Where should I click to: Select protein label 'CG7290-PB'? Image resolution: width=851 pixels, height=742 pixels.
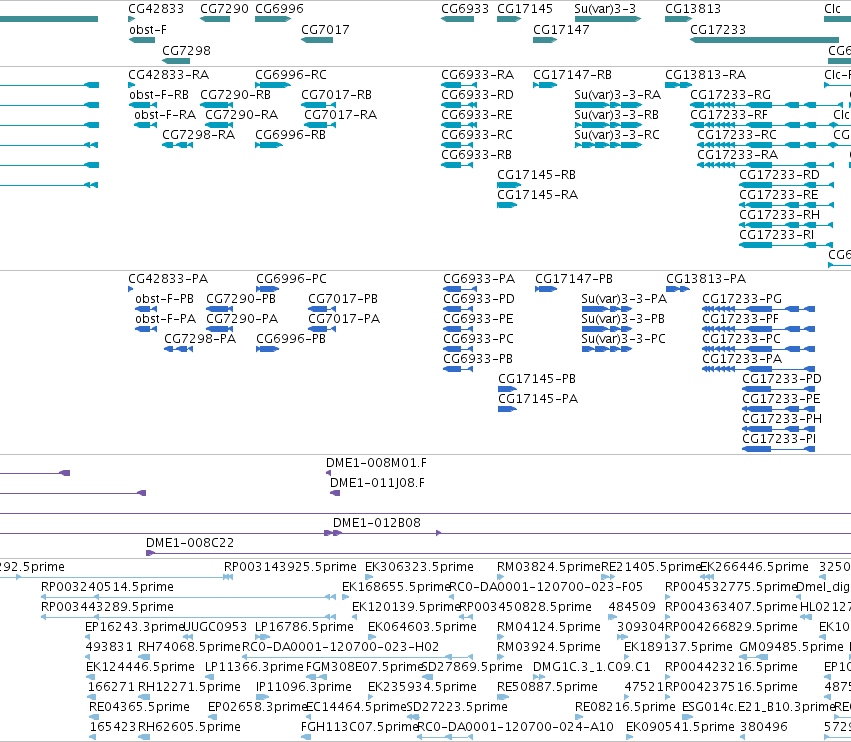241,299
